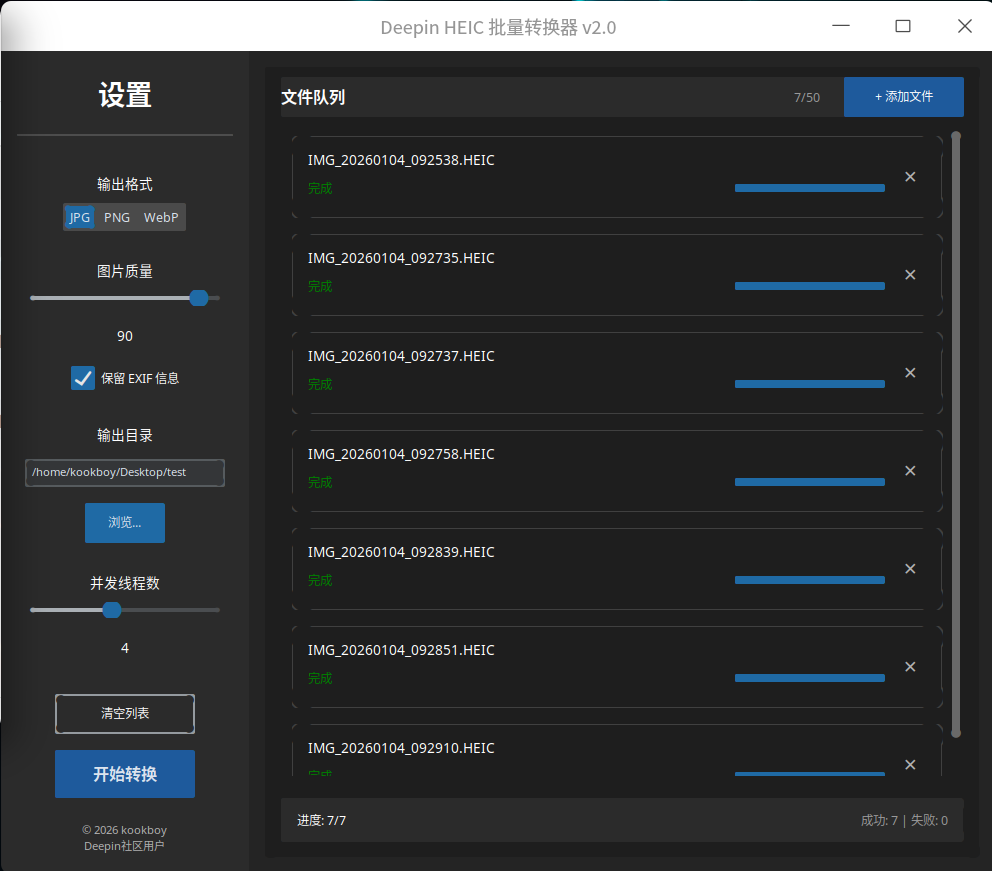Click the output directory path field
The height and width of the screenshot is (871, 992).
pos(125,473)
